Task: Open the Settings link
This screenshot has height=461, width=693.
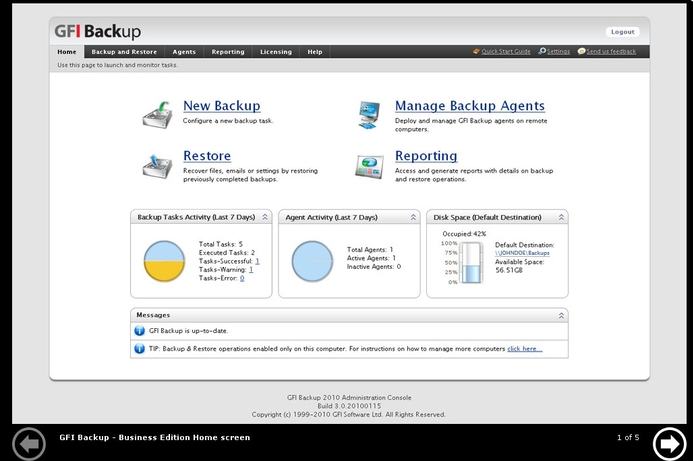Action: pos(558,52)
